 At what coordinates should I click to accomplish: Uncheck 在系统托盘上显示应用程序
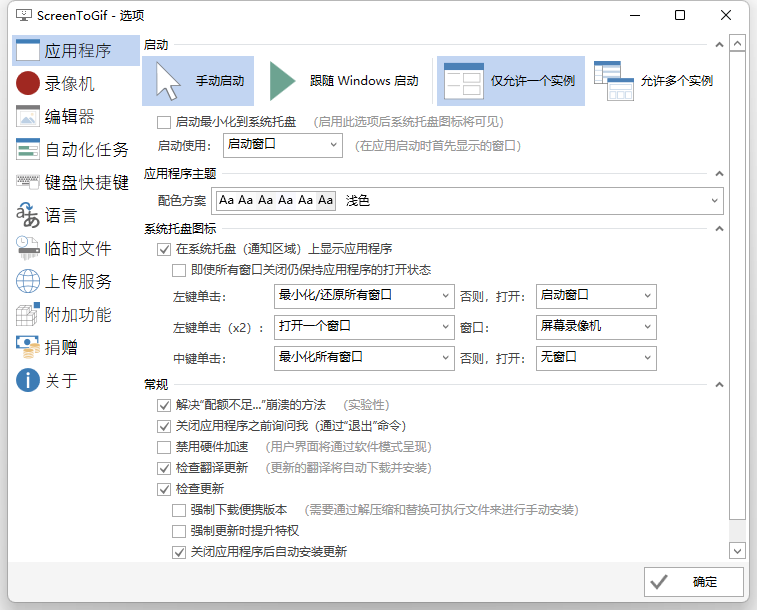[164, 249]
